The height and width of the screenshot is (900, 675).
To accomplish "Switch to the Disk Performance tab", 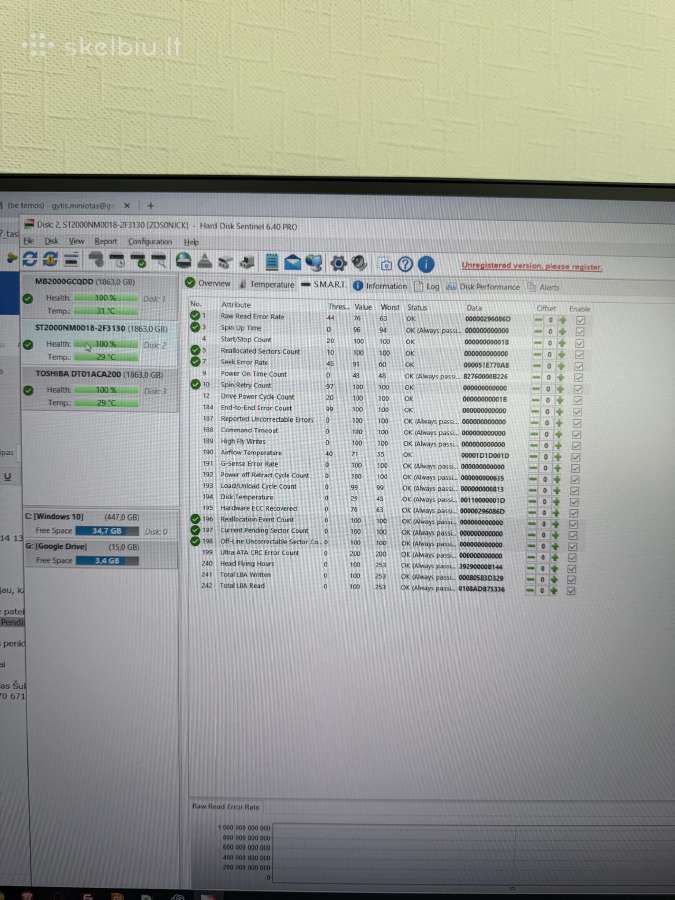I will coord(483,286).
